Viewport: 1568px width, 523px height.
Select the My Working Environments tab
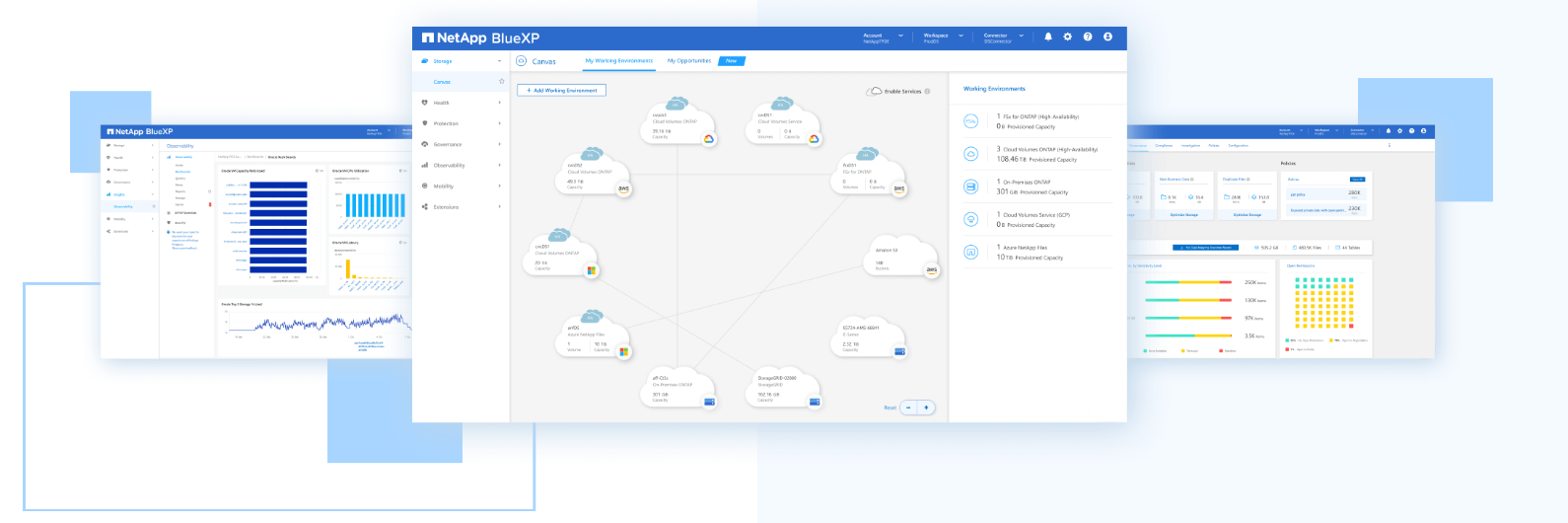(618, 61)
